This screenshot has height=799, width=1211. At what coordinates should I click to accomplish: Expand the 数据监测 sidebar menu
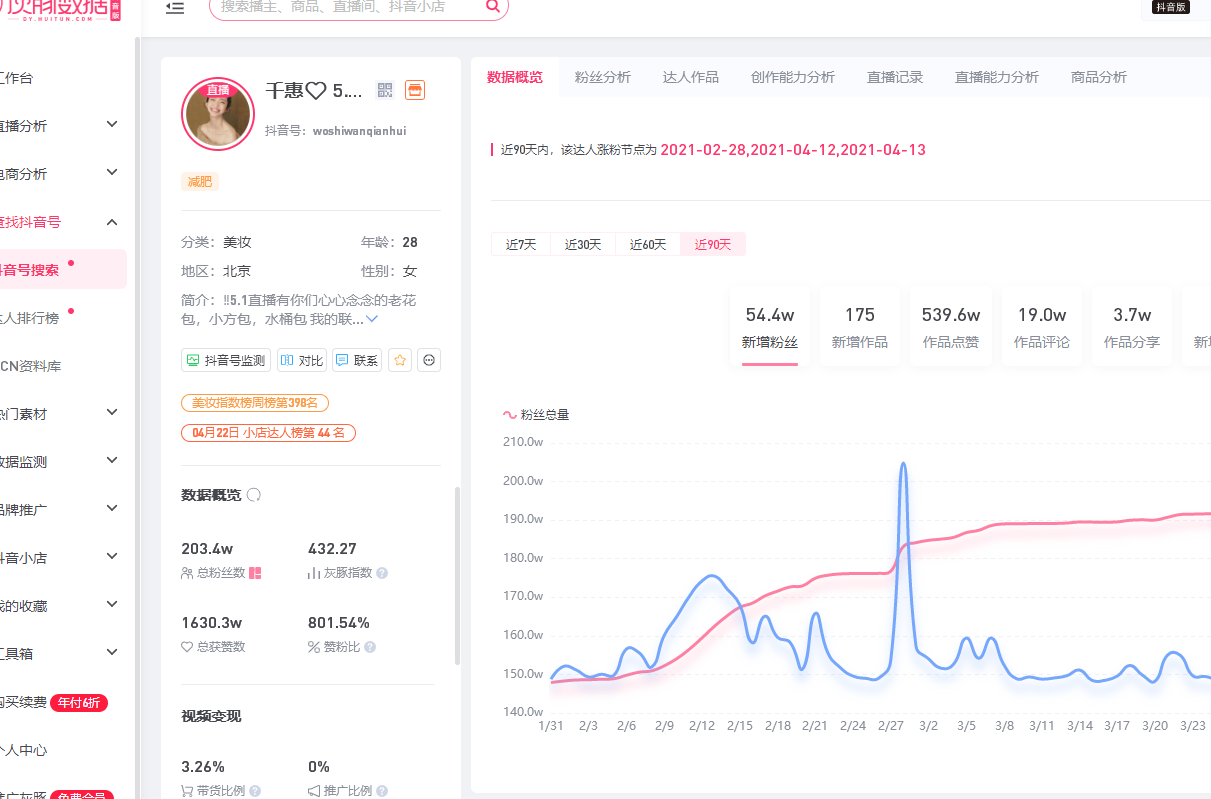click(112, 460)
